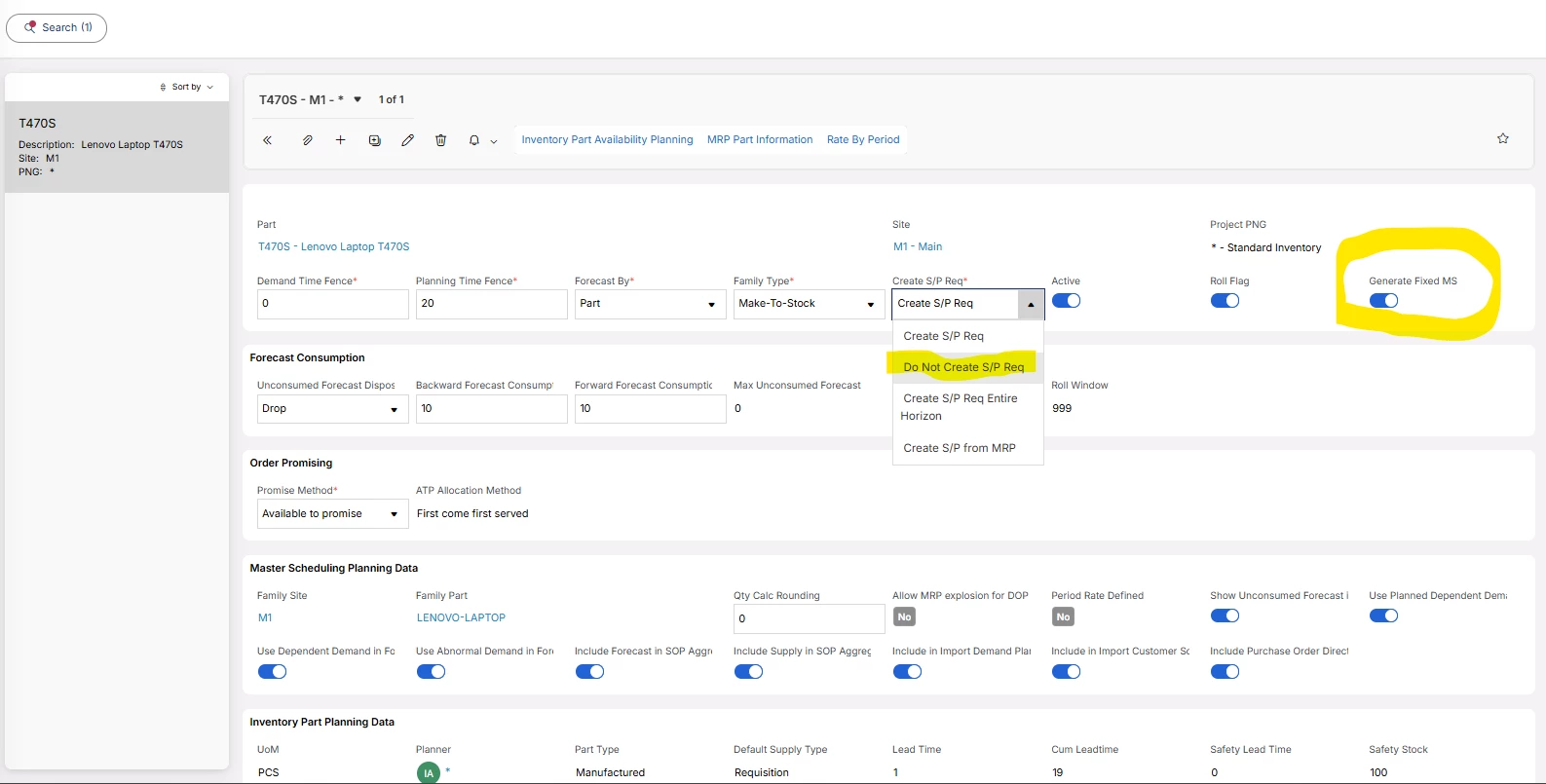Screen dimensions: 1546x784
Task: Click the Planning Time Fence input field
Action: coord(491,304)
